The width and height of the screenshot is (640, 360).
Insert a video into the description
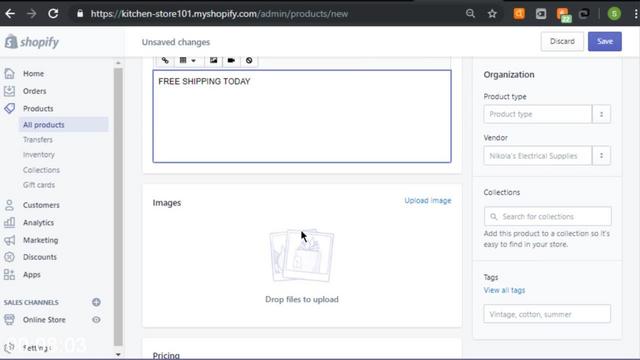click(x=231, y=60)
